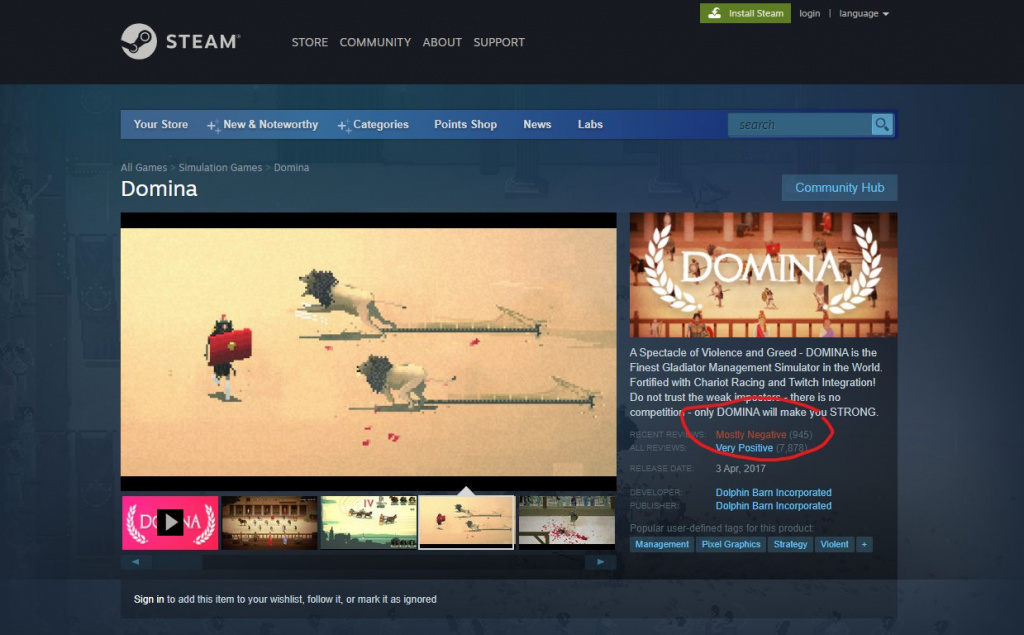1024x635 pixels.
Task: Select the Pixel Graphics tag
Action: point(731,544)
